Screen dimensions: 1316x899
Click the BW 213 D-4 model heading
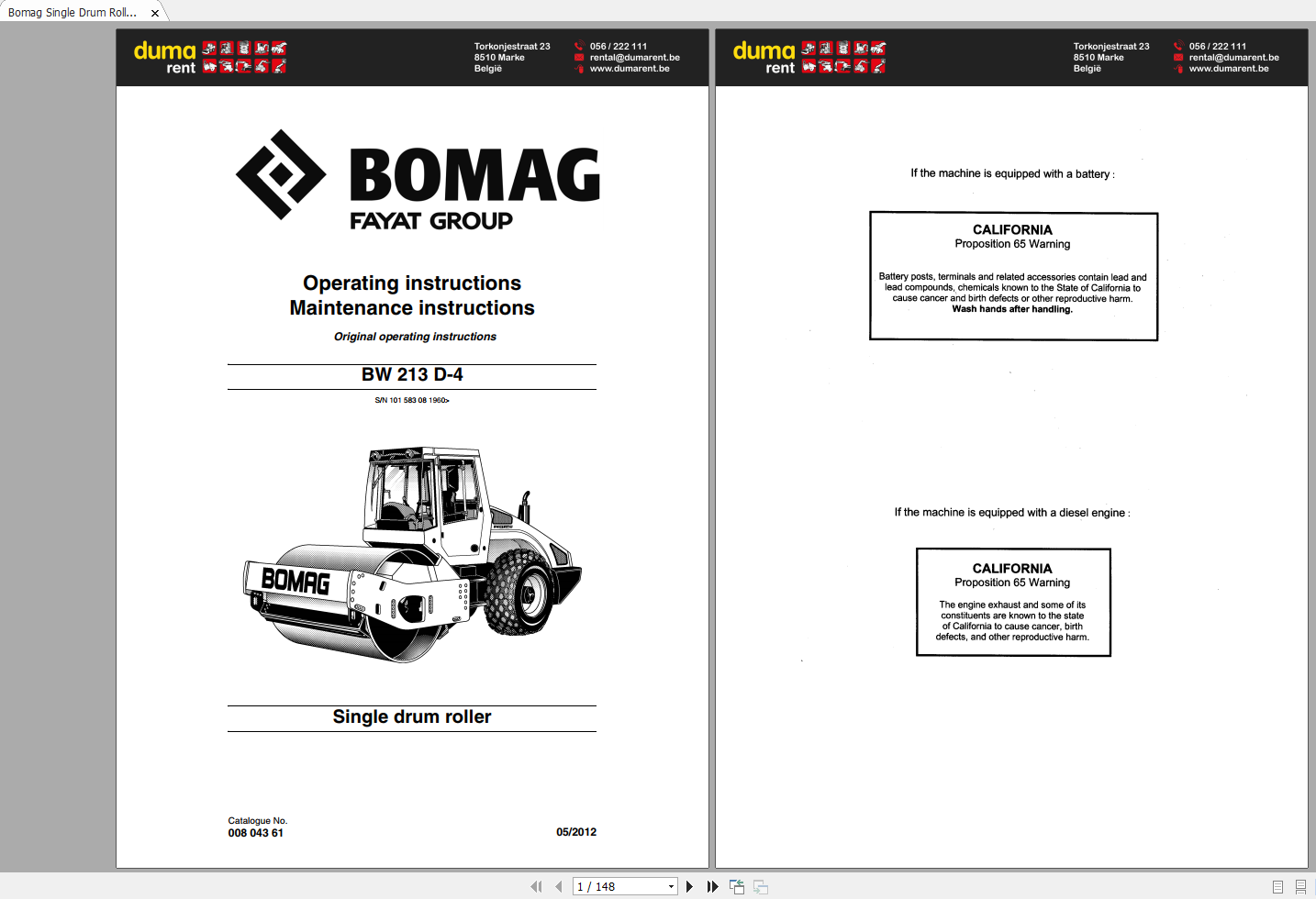point(412,374)
